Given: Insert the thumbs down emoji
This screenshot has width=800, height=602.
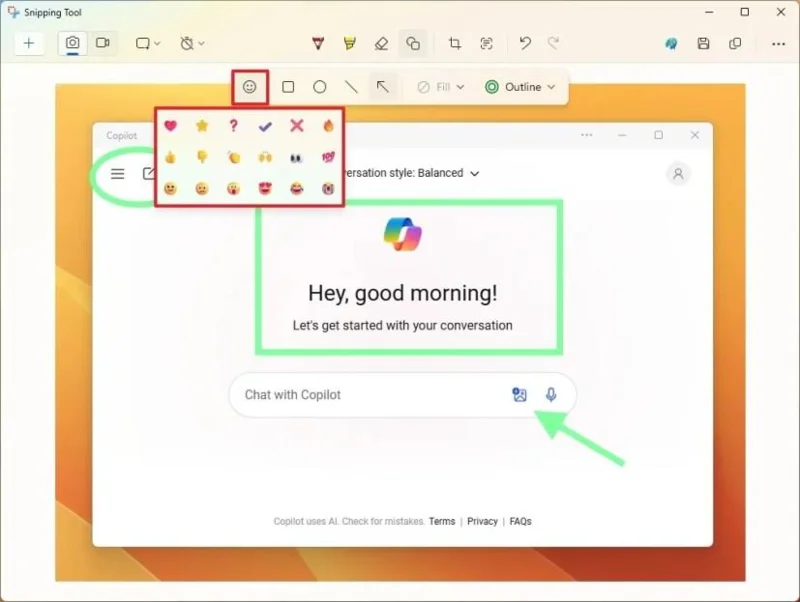Looking at the screenshot, I should click(202, 157).
